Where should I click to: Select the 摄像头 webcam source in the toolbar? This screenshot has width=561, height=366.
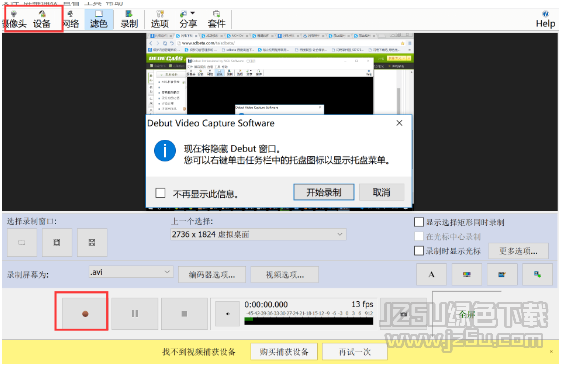(14, 19)
